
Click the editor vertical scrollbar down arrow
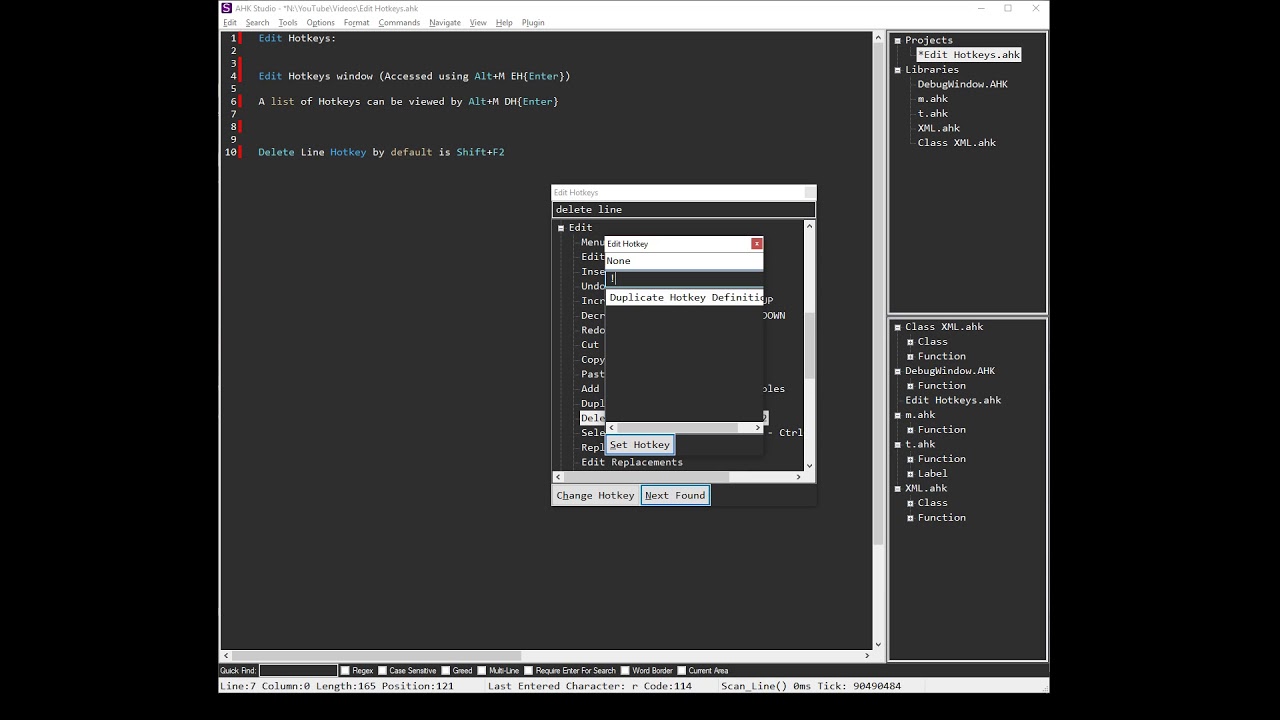tap(878, 645)
